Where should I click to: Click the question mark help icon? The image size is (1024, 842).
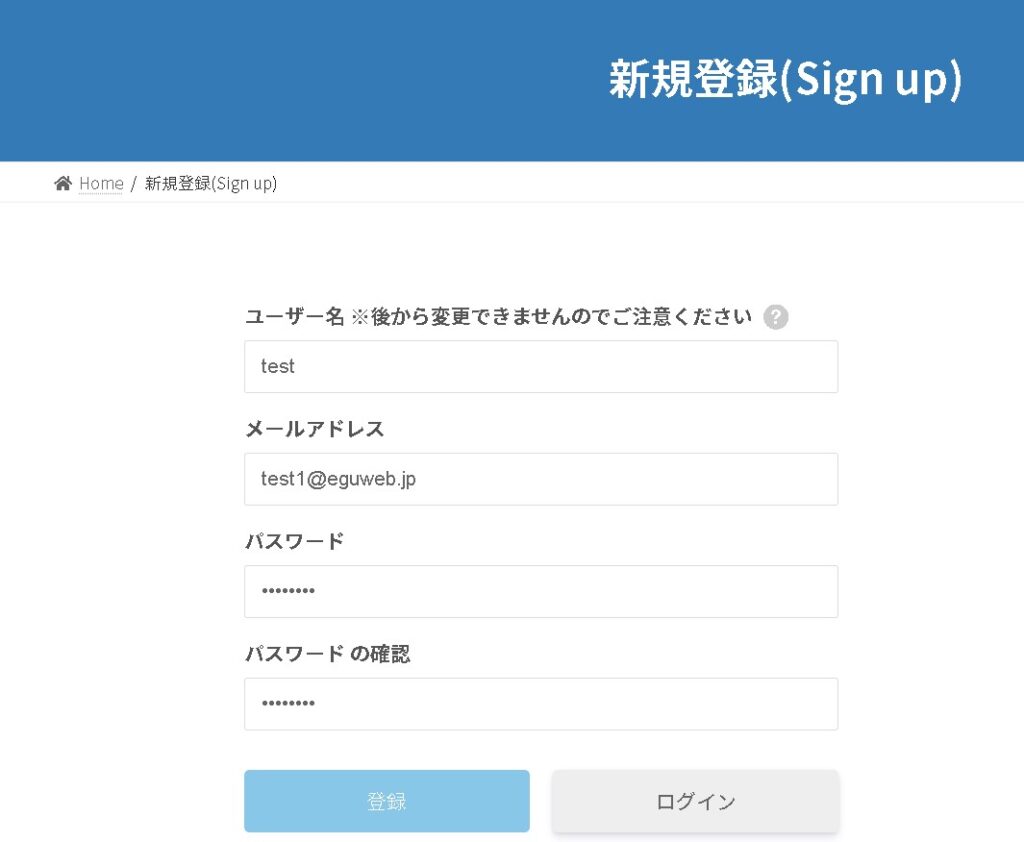pos(776,318)
